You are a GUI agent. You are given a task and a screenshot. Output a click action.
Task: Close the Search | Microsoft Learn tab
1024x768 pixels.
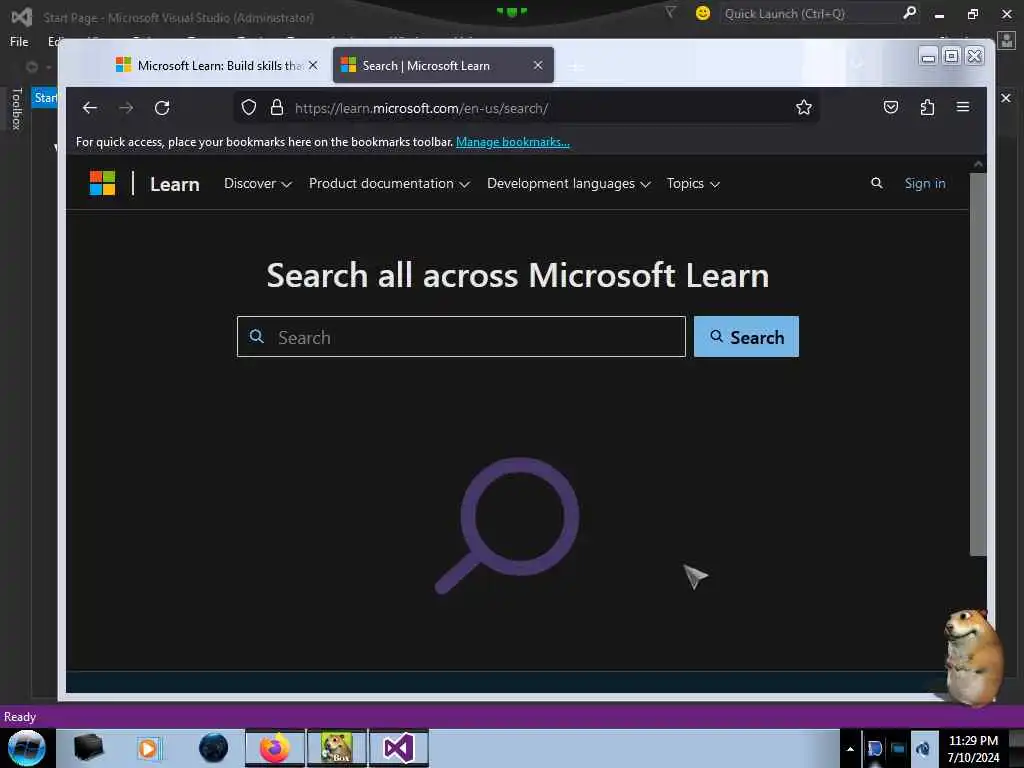(x=538, y=65)
